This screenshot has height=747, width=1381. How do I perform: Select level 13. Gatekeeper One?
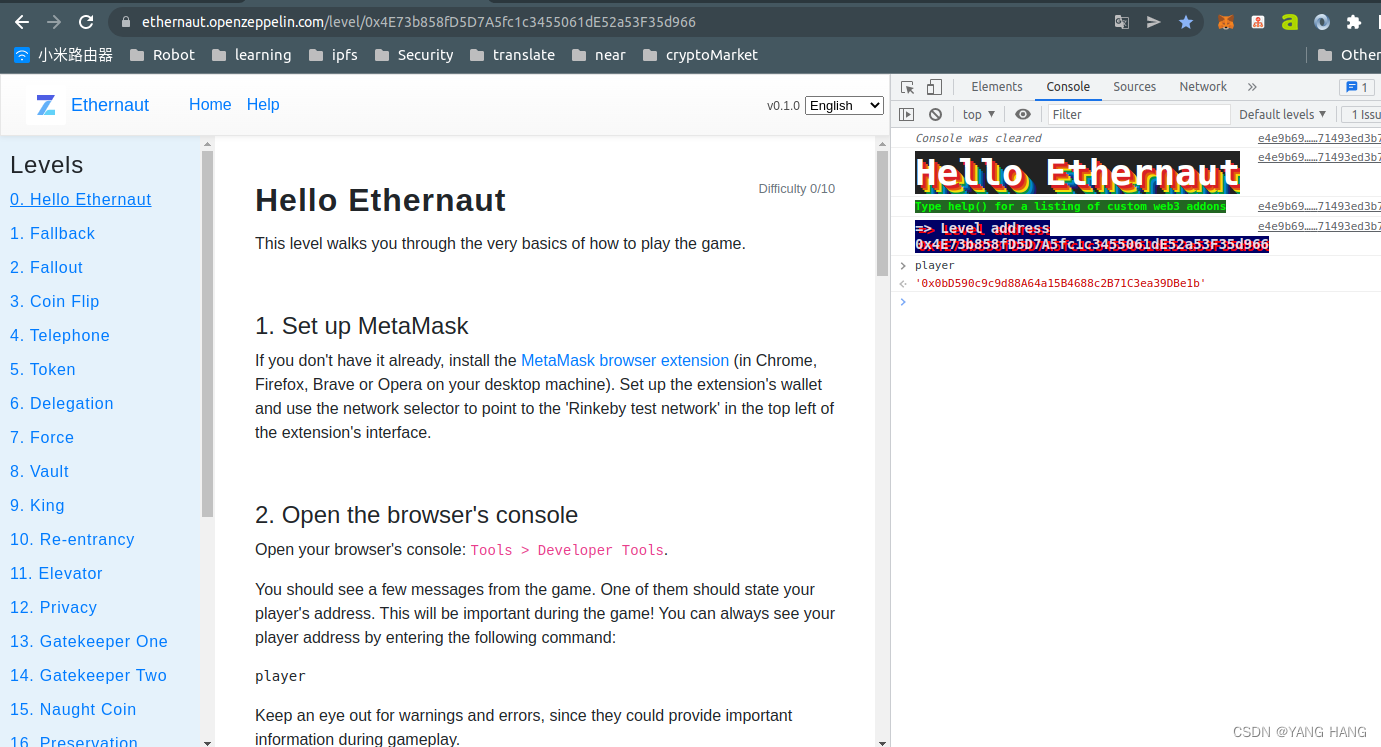[89, 641]
